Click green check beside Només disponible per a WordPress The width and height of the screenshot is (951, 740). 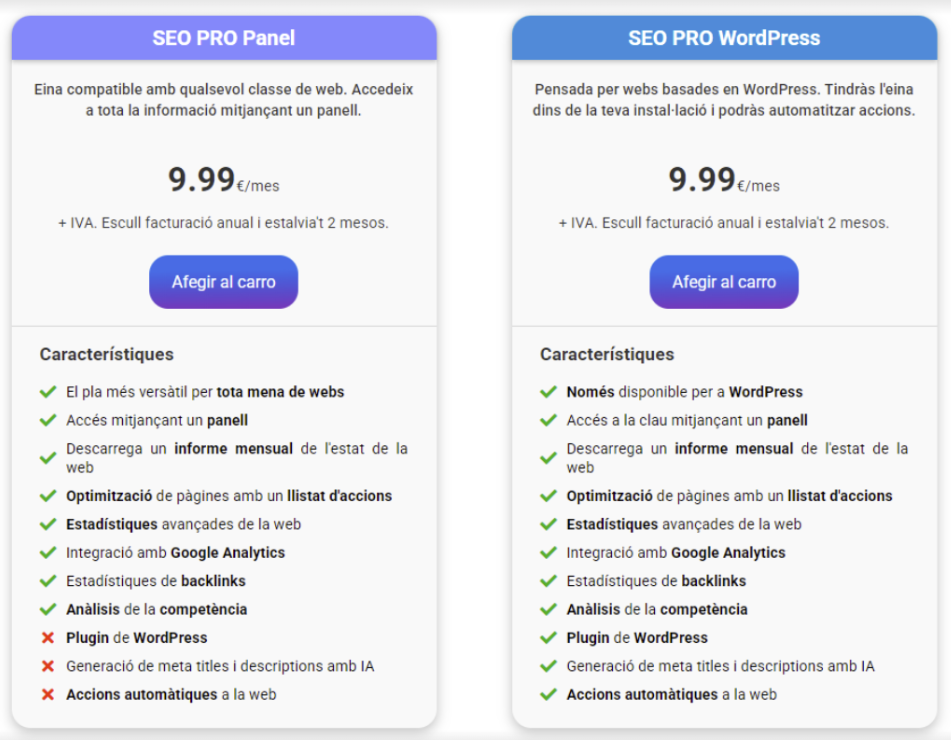(548, 392)
